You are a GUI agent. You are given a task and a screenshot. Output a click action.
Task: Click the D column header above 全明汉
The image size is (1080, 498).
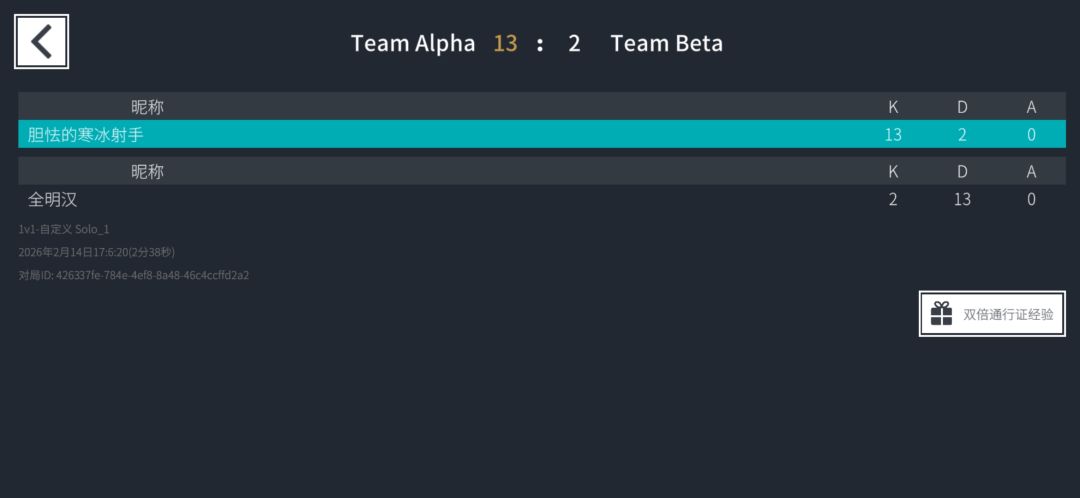(x=962, y=171)
